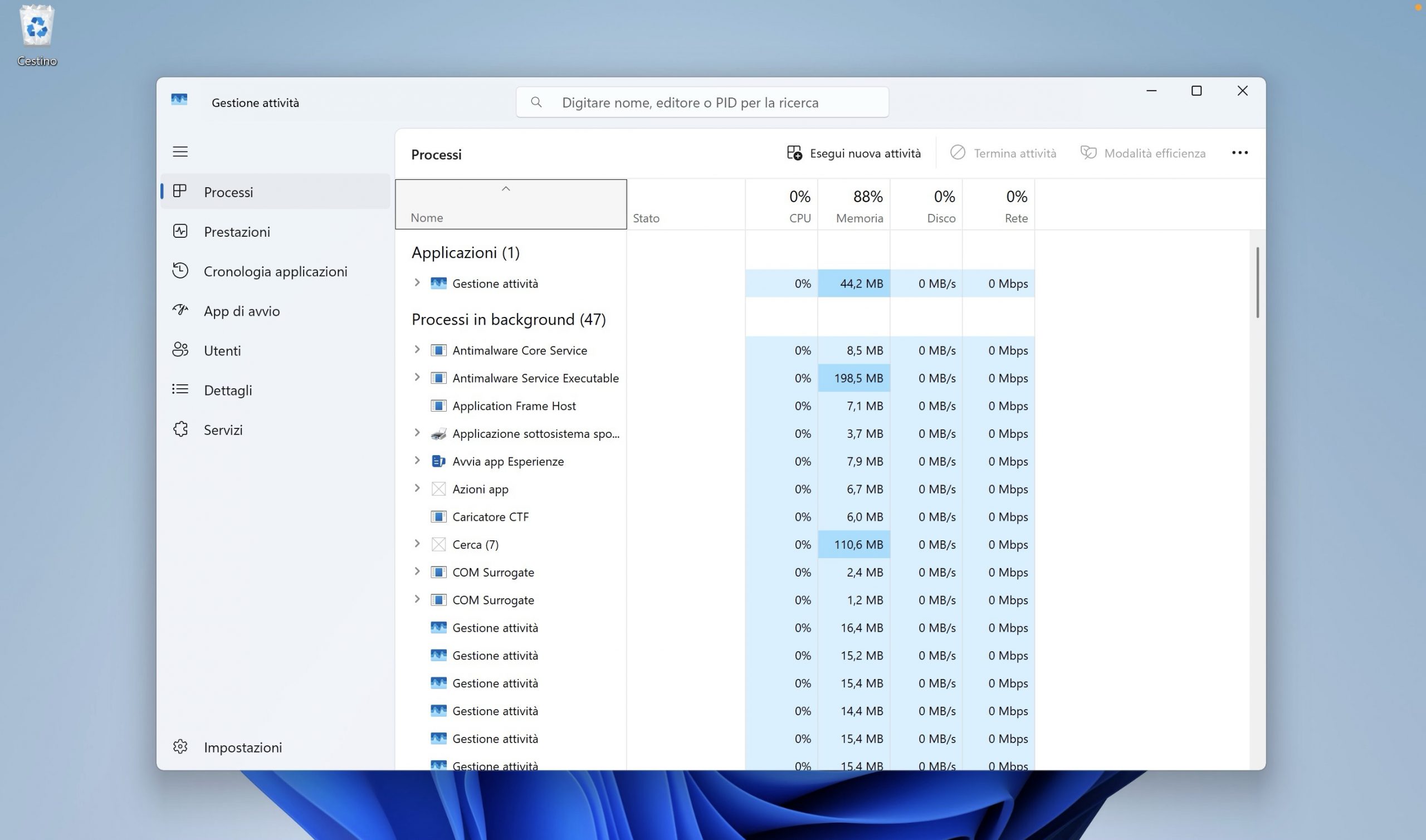Open the three-dots more options menu
Image resolution: width=1426 pixels, height=840 pixels.
(1239, 153)
